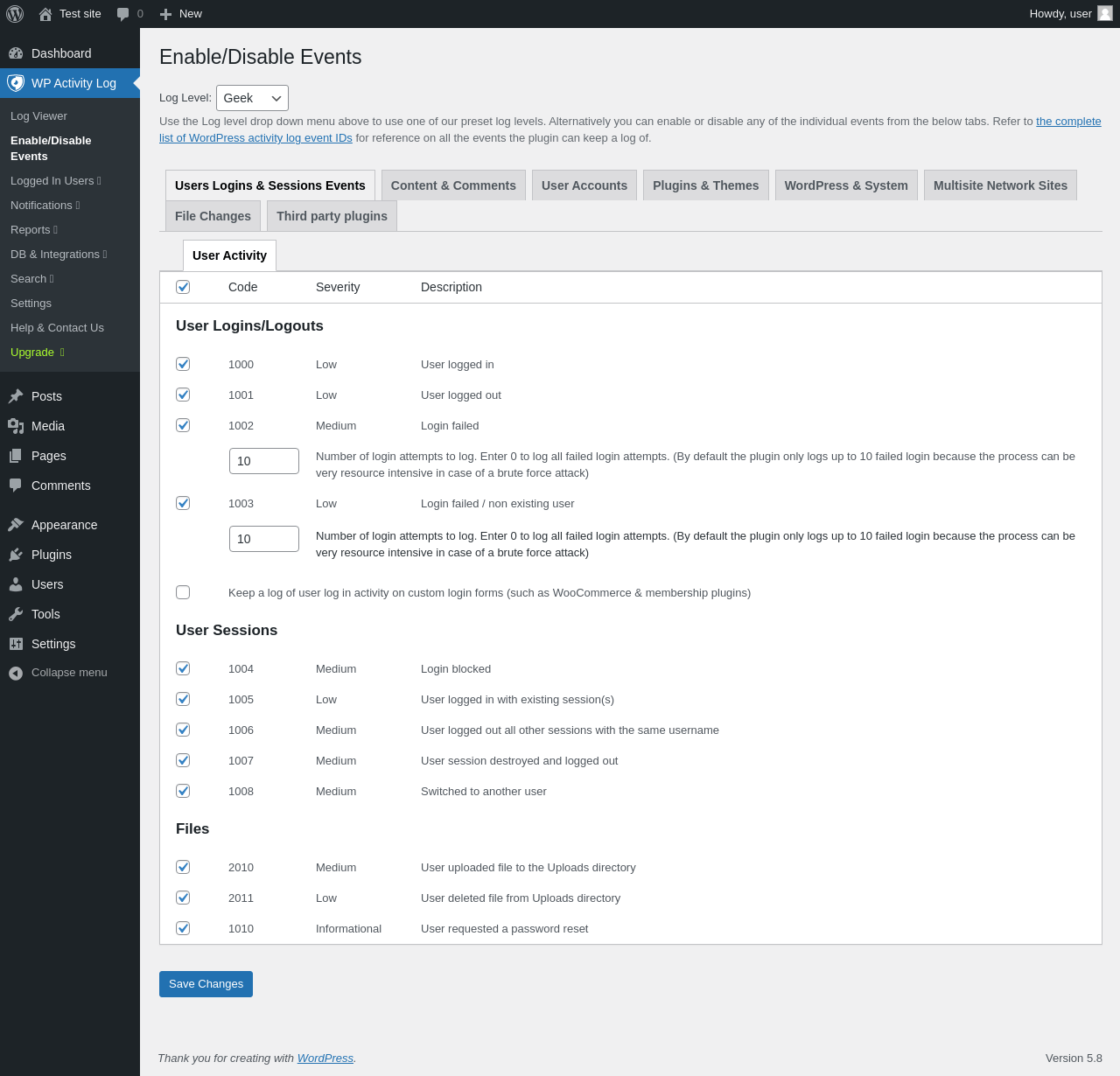The image size is (1120, 1076).
Task: Click the Plugins plug icon in sidebar
Action: tap(16, 555)
